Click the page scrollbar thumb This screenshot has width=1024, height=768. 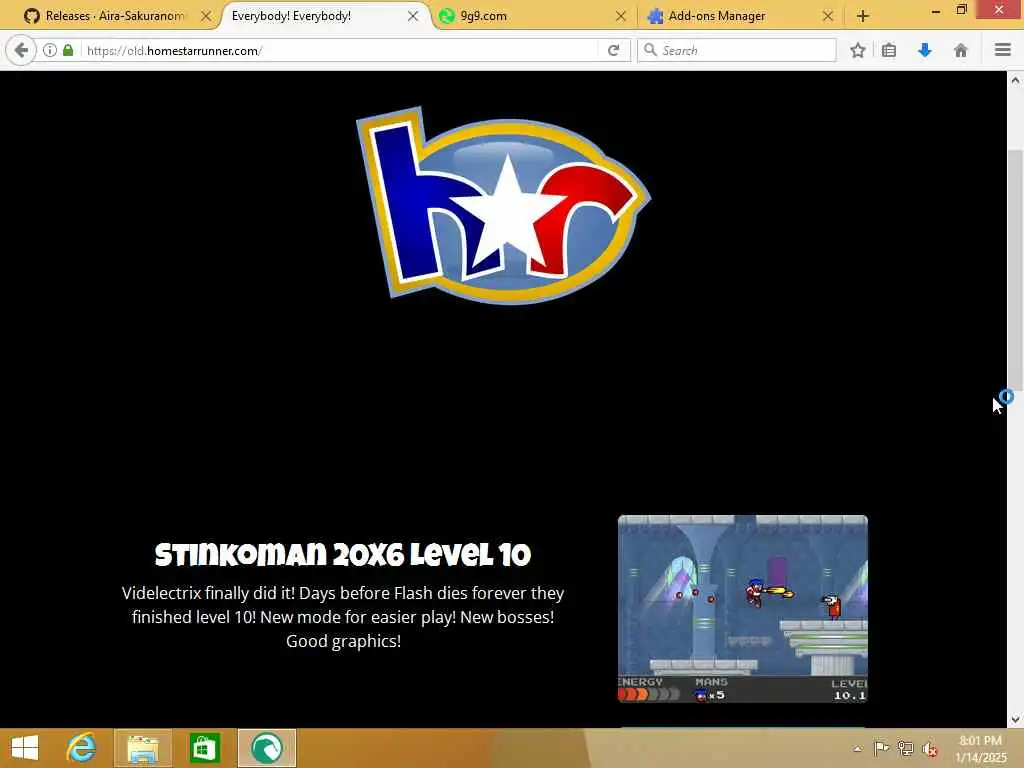click(x=1015, y=269)
